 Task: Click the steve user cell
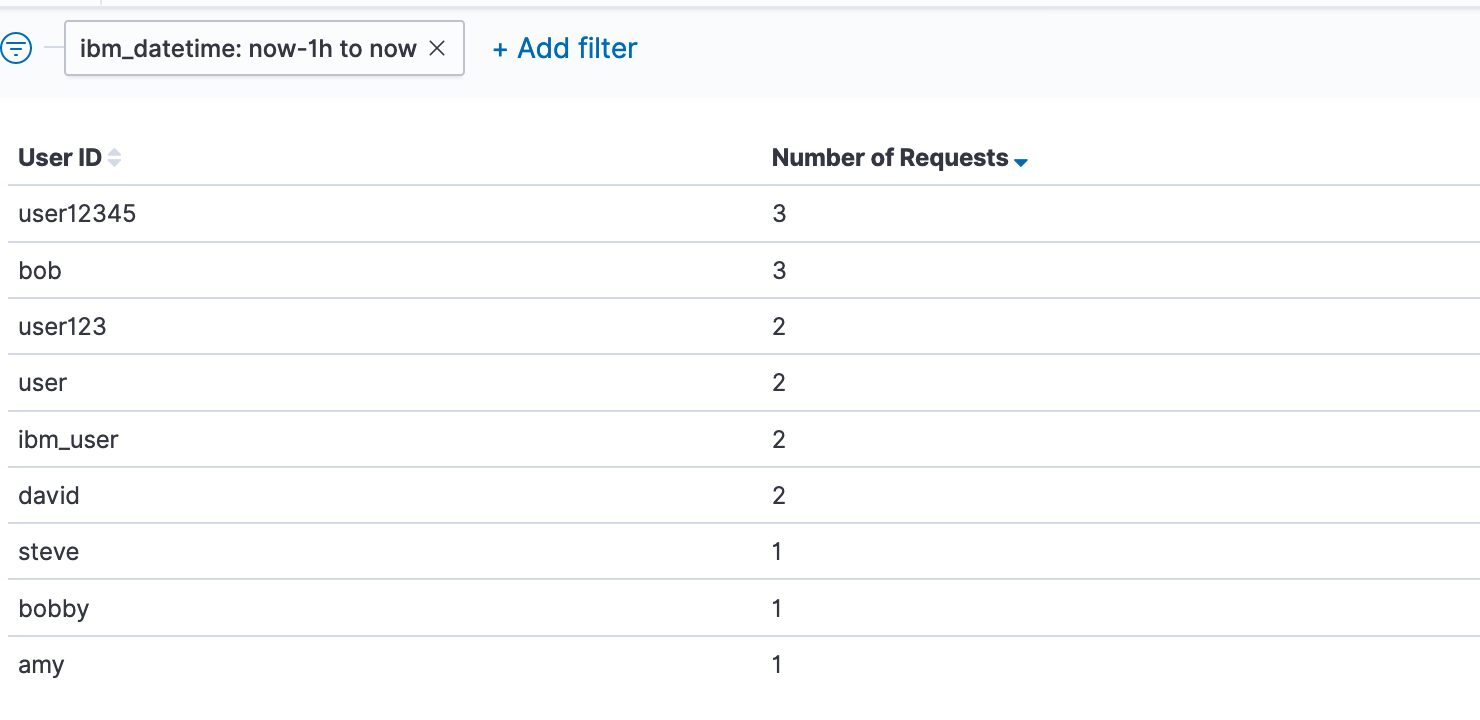[x=48, y=551]
